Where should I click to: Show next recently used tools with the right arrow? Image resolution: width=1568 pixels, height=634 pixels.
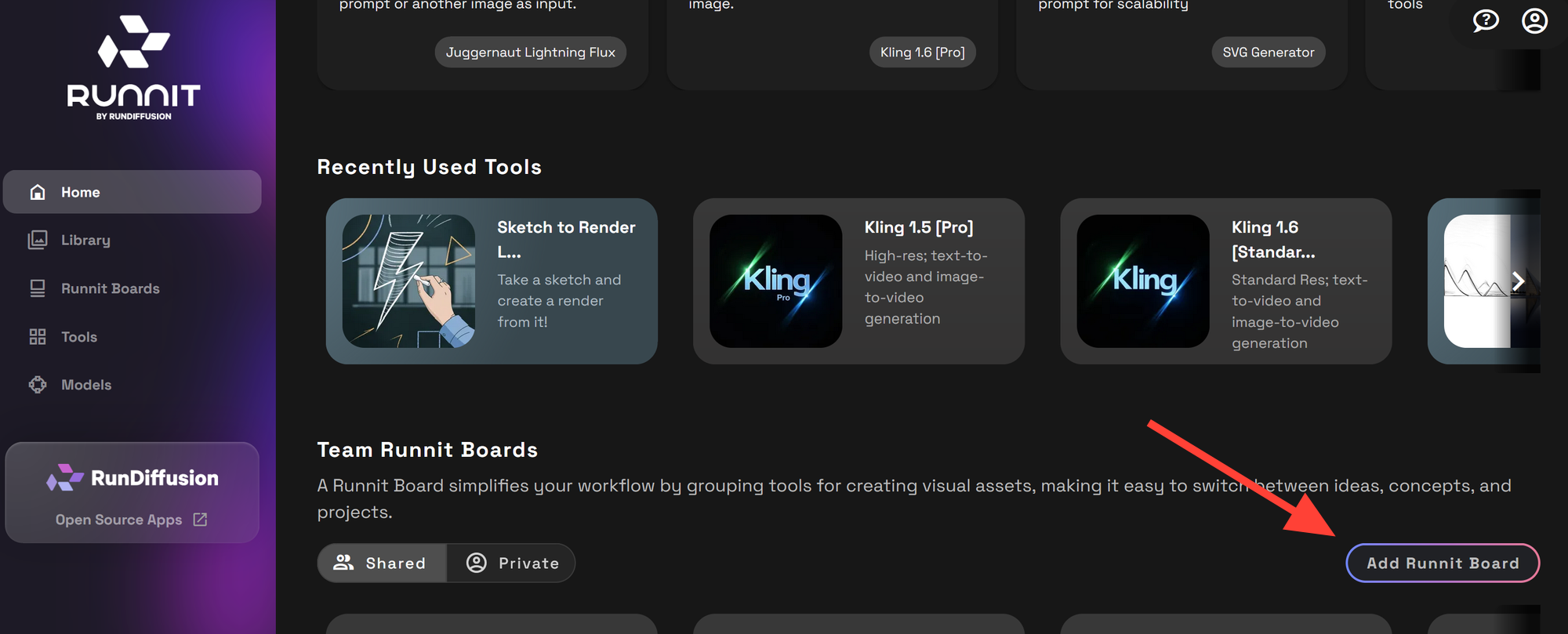coord(1518,281)
